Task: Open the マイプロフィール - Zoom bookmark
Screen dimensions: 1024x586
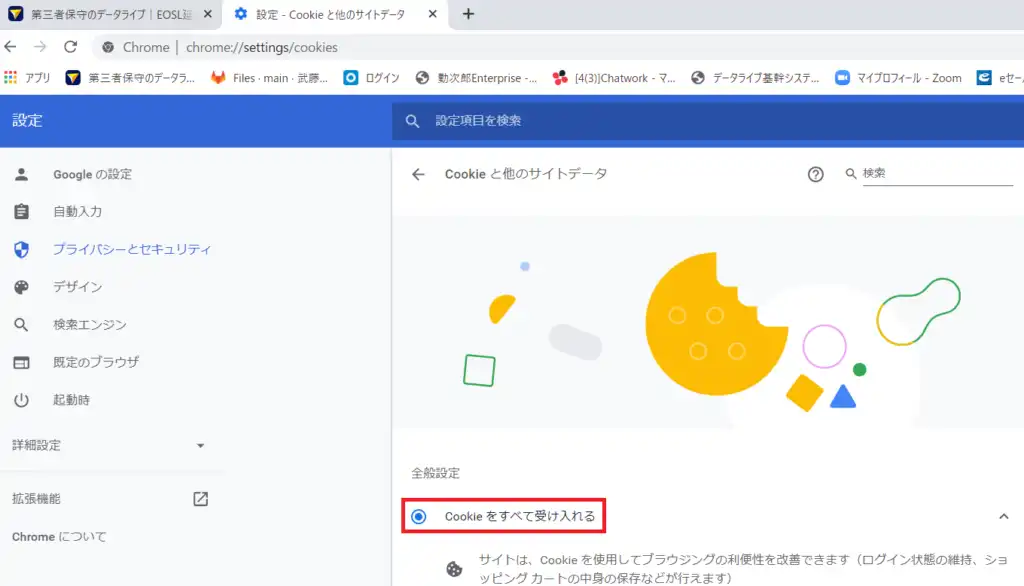Action: pyautogui.click(x=899, y=78)
